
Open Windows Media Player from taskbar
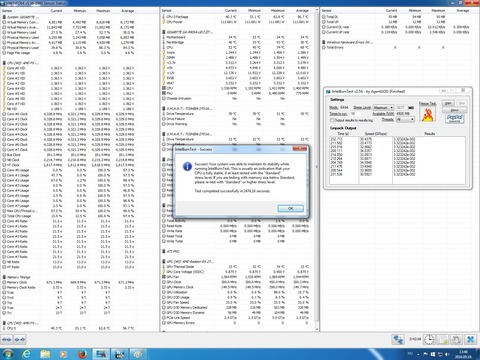63,354
